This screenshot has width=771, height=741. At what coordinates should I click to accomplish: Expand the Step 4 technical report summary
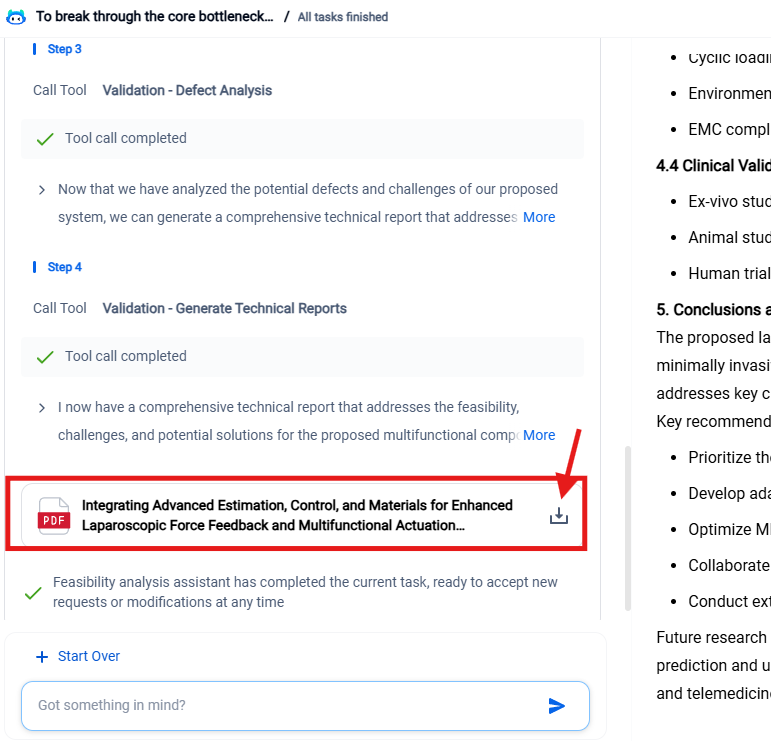coord(41,408)
